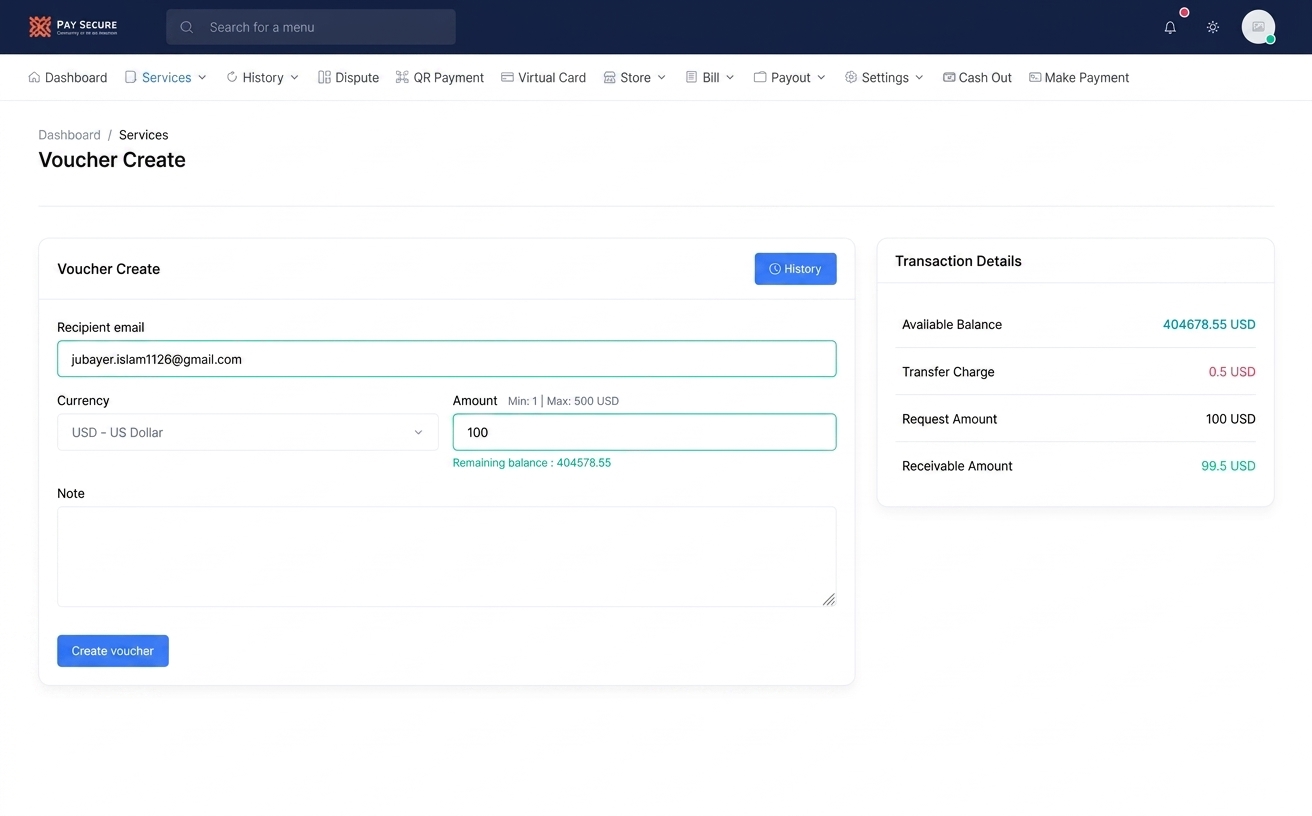
Task: Toggle the light theme sun icon
Action: (1213, 27)
